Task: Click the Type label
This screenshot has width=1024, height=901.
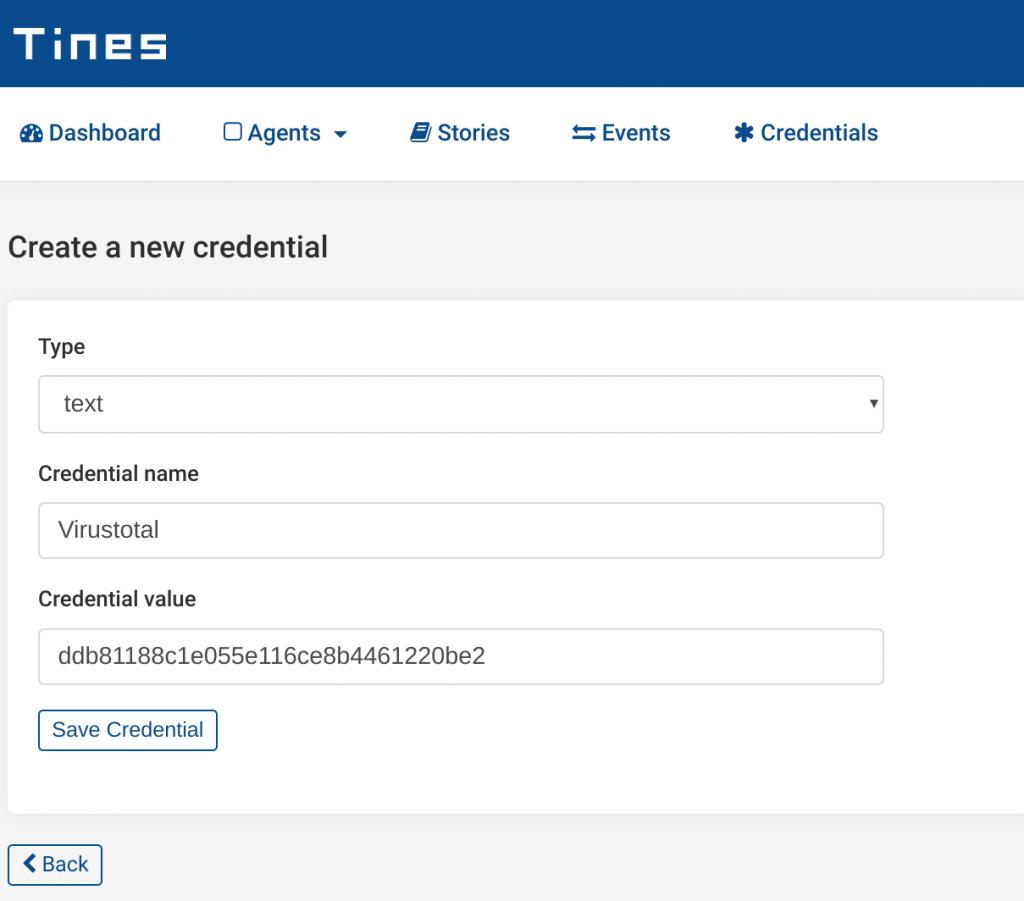Action: [x=61, y=347]
